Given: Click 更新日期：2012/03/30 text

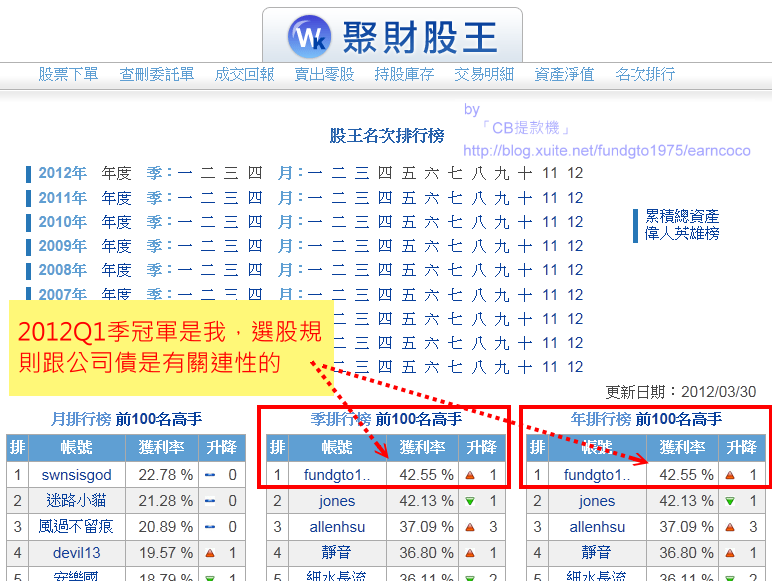Looking at the screenshot, I should click(680, 392).
